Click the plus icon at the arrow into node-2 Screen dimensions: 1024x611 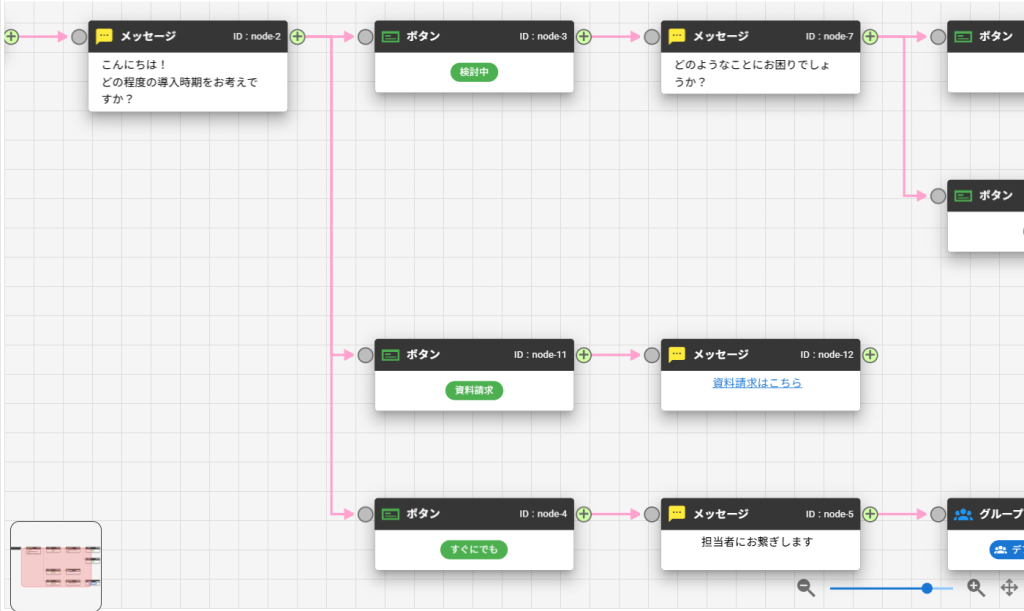tap(11, 37)
